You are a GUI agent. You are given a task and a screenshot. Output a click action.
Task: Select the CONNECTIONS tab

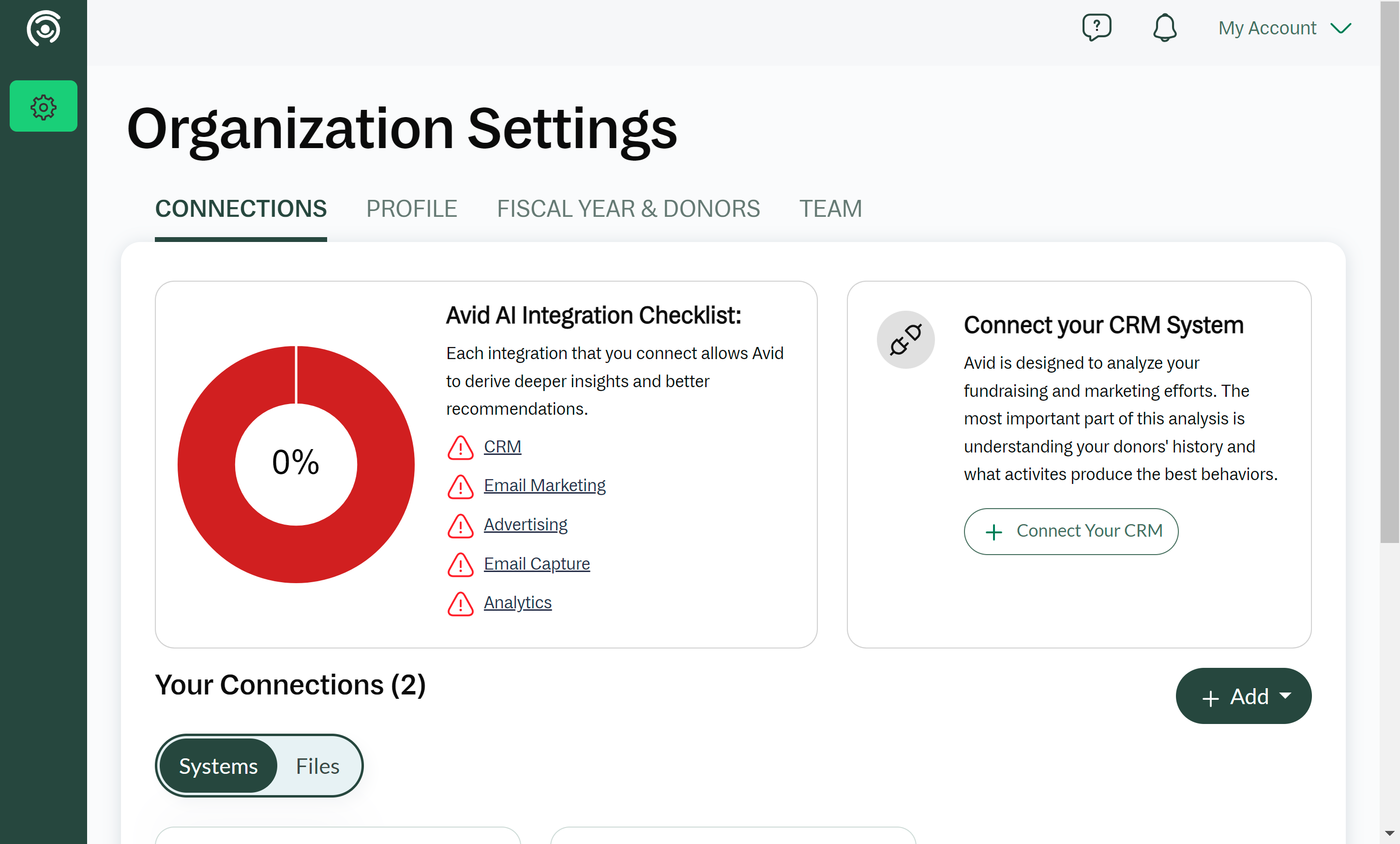[x=241, y=209]
